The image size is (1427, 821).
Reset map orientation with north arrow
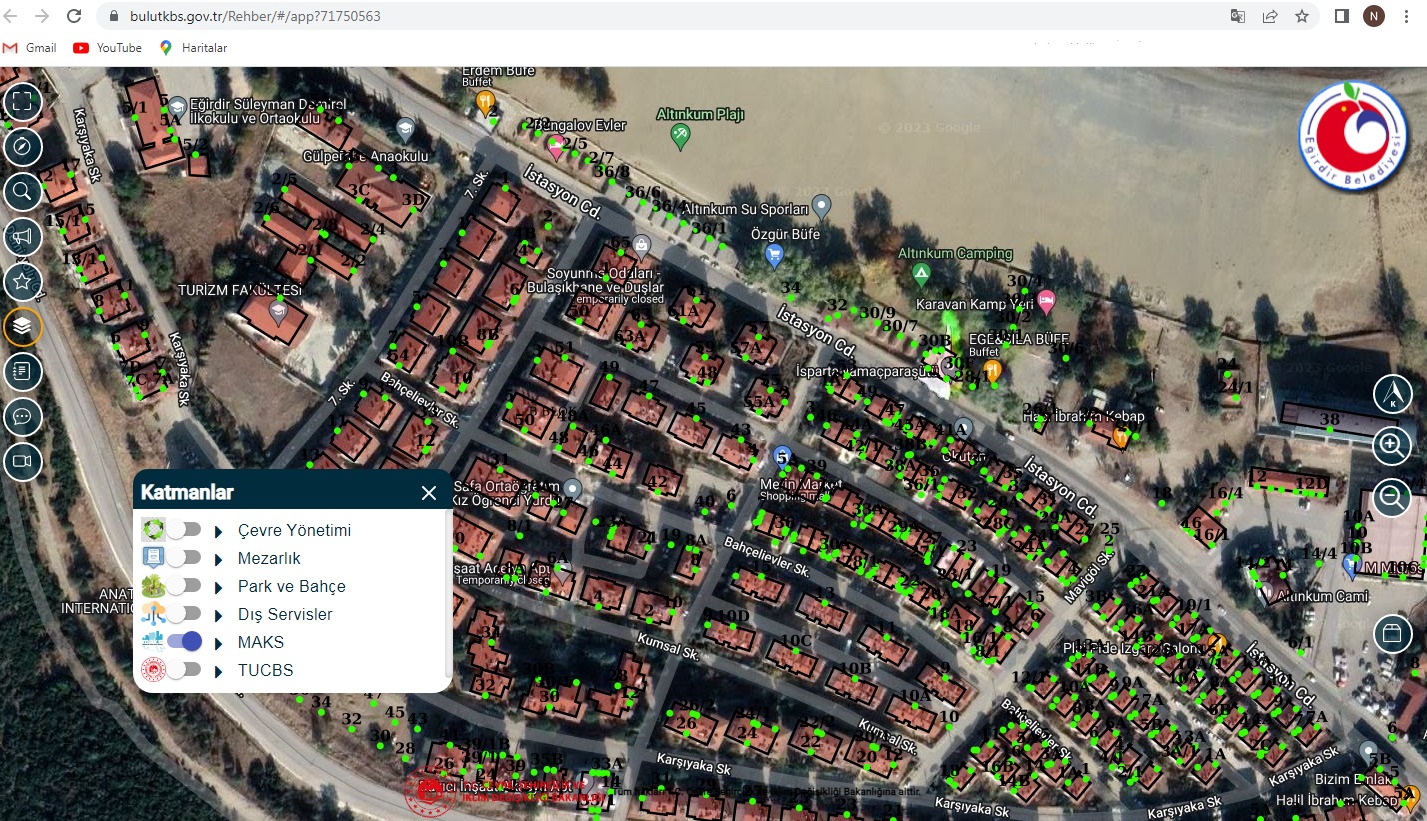pyautogui.click(x=1392, y=394)
